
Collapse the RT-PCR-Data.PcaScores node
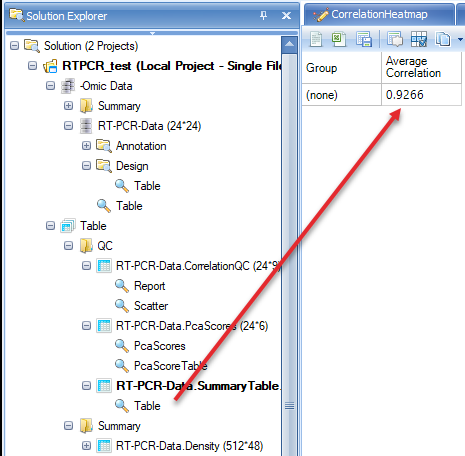(x=86, y=326)
